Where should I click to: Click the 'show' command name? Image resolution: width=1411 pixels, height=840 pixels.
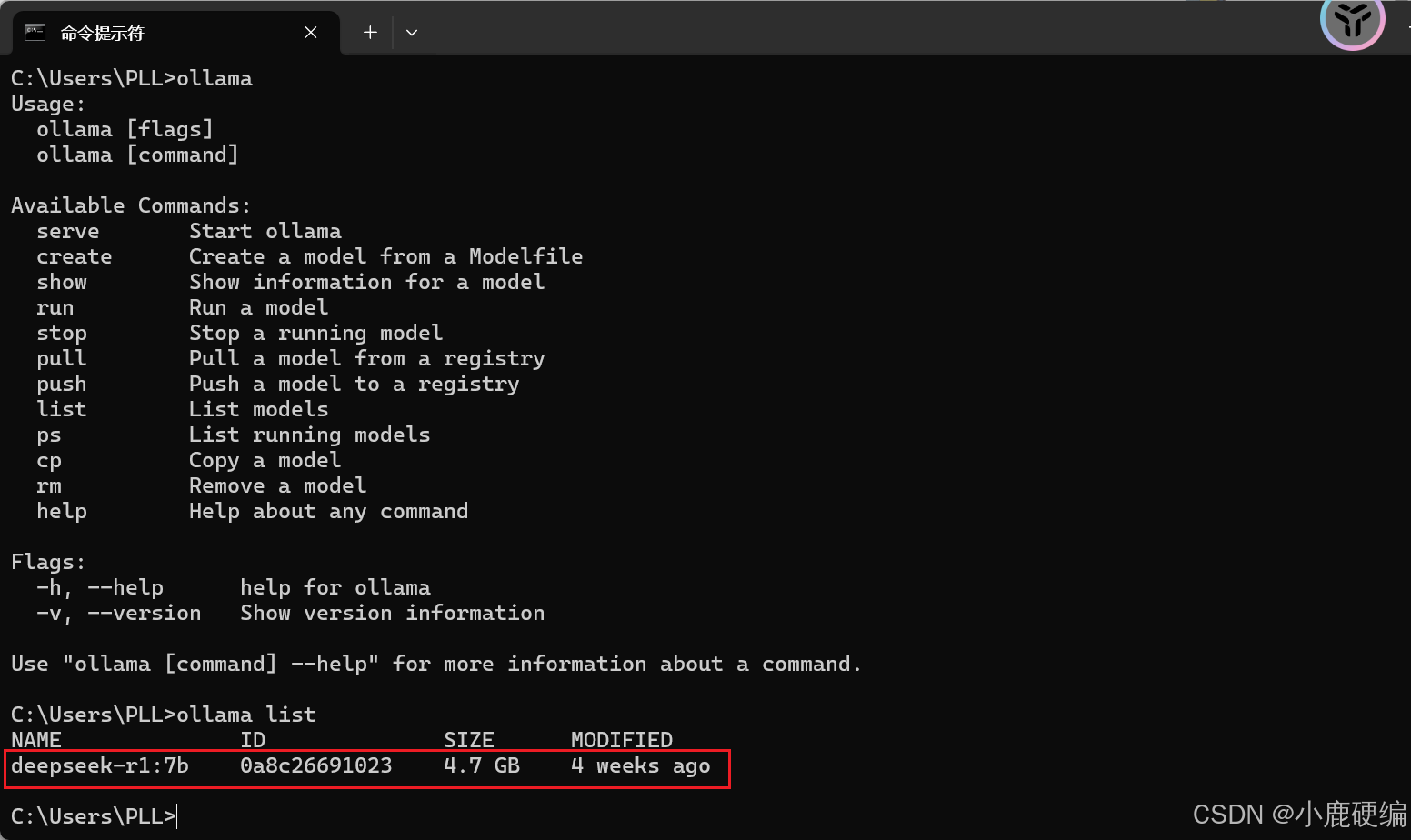point(62,283)
